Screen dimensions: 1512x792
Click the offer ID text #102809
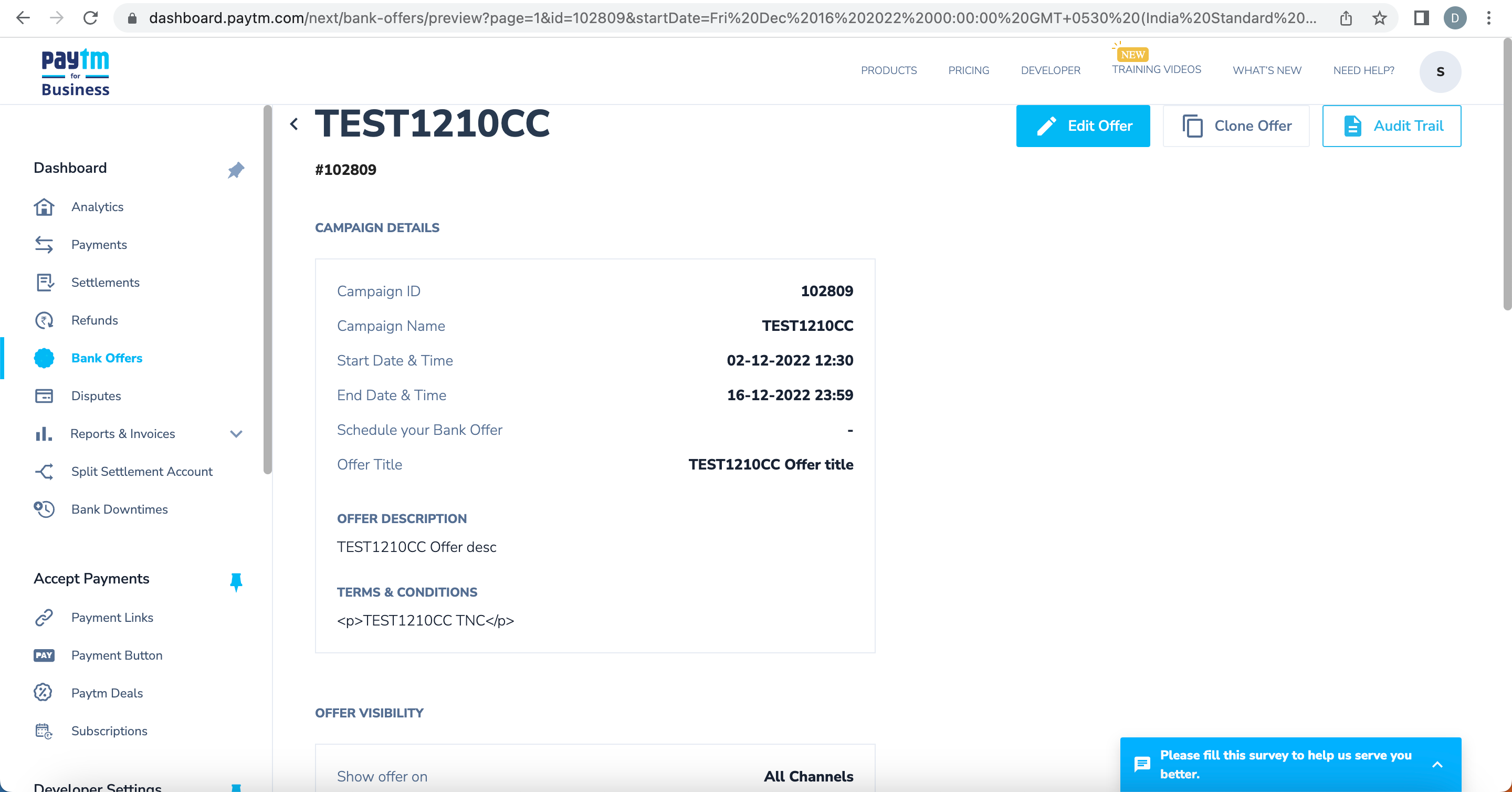345,170
